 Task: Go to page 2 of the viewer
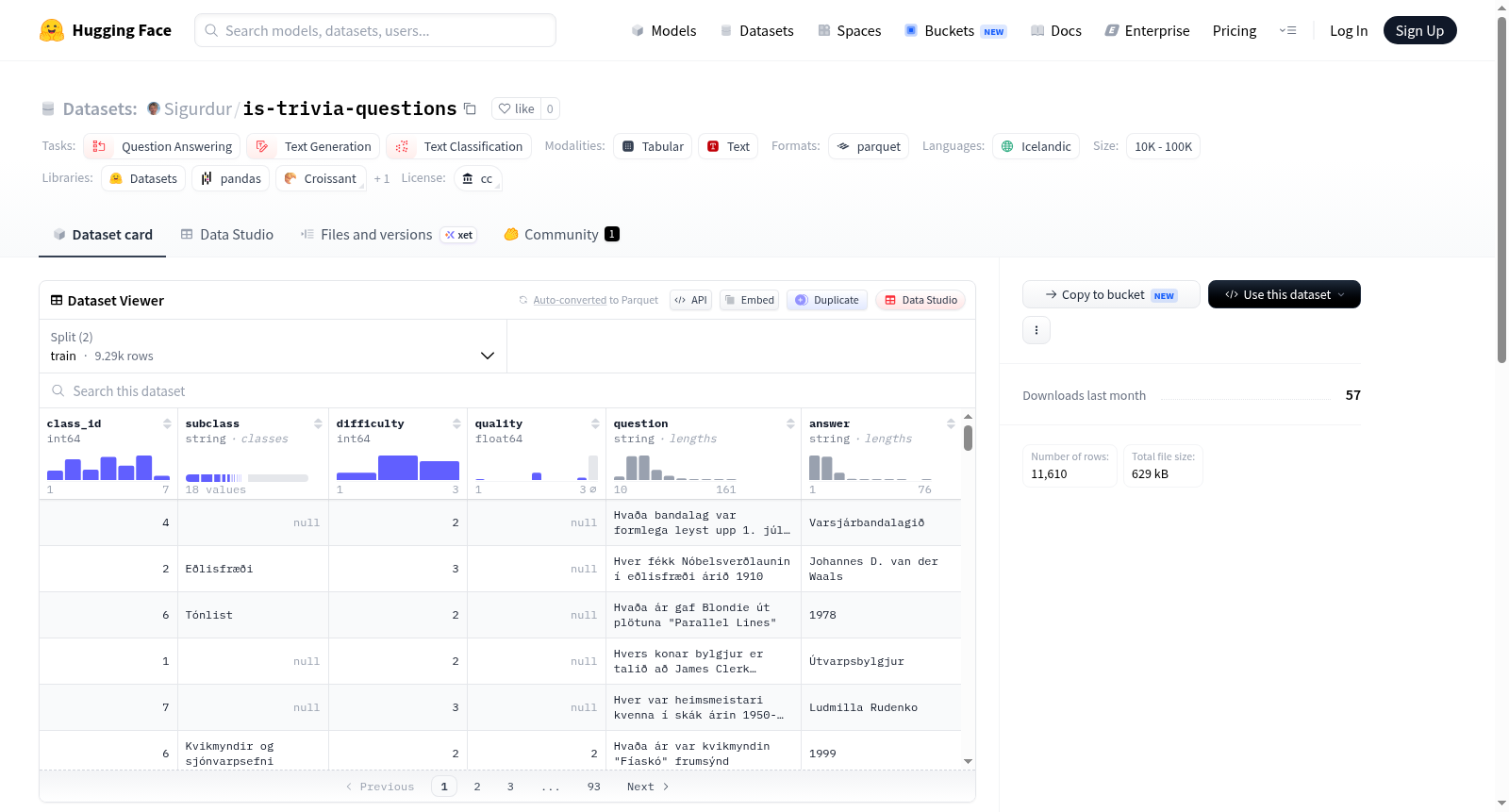pos(477,787)
